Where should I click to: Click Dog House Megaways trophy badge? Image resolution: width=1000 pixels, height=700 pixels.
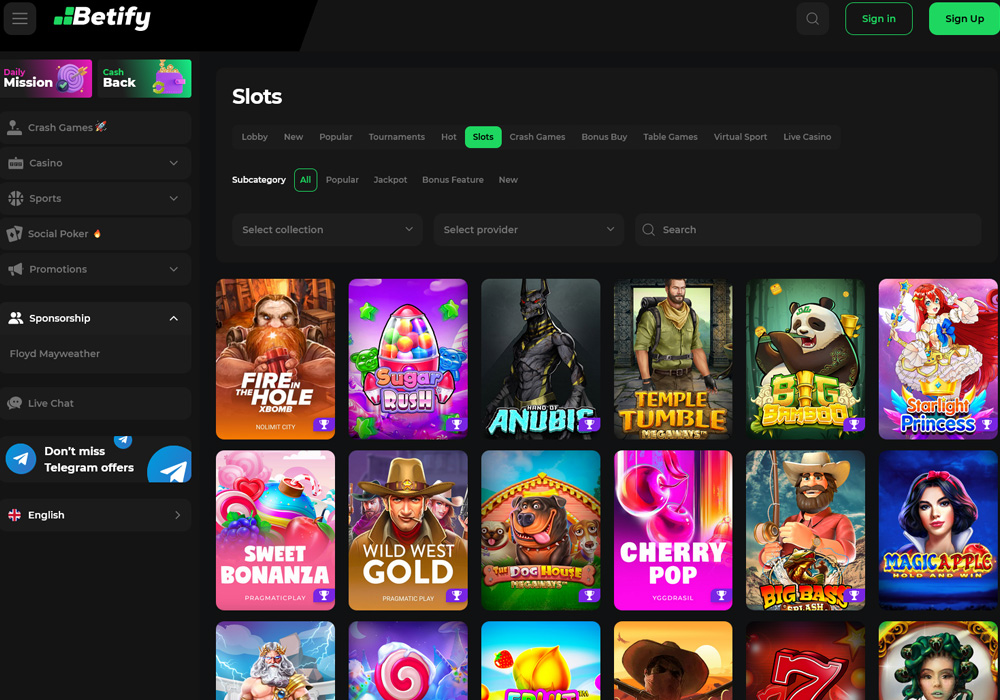click(589, 595)
